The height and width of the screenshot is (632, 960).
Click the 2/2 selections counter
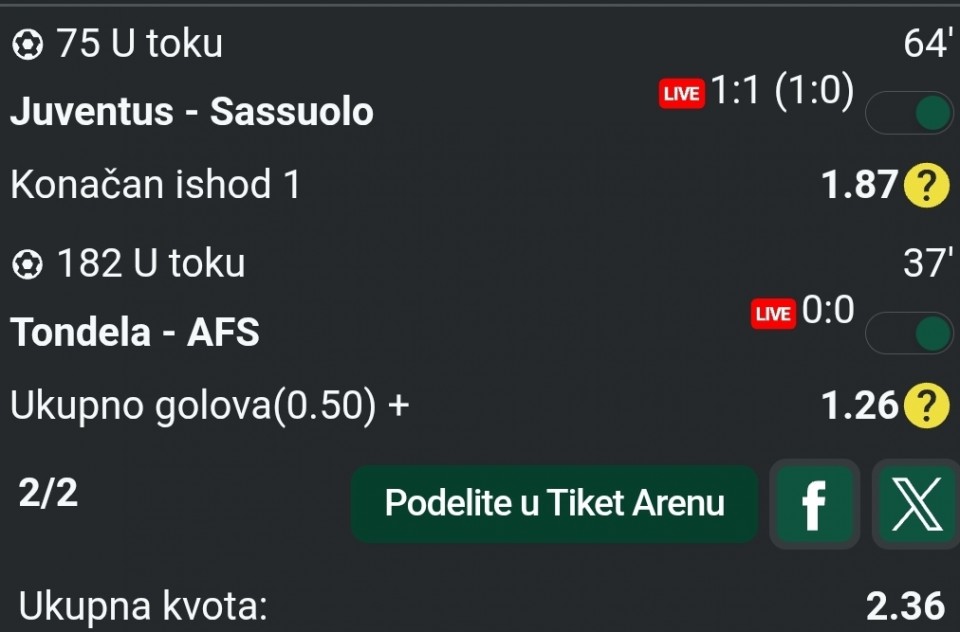[48, 494]
